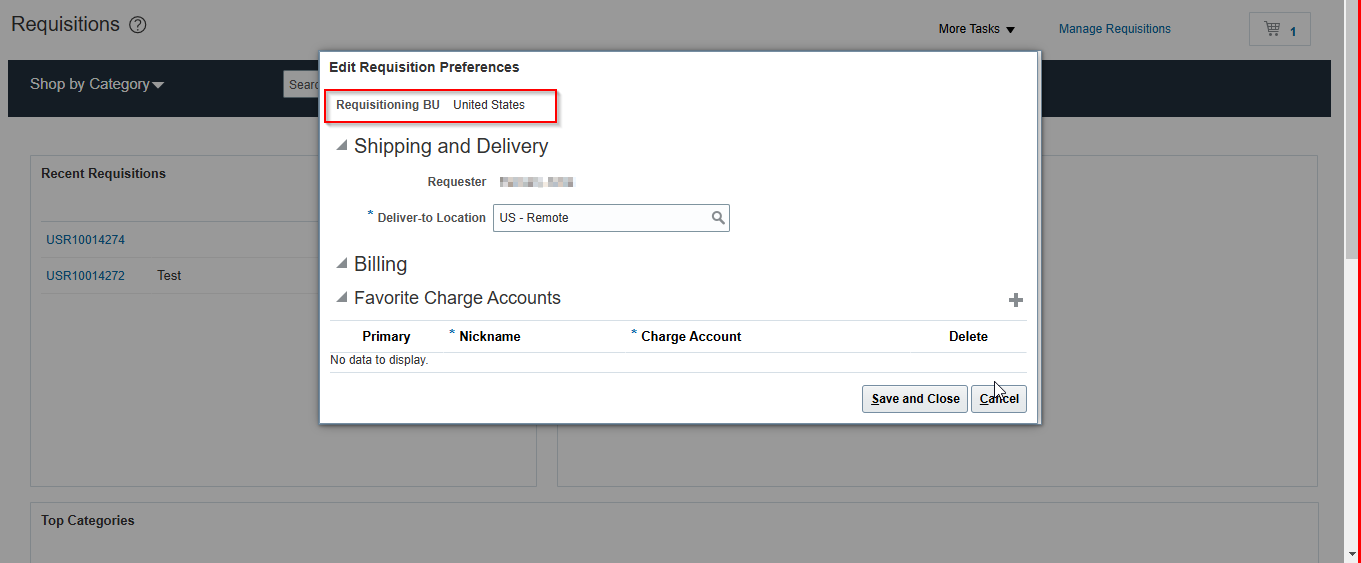Click the Top Categories heading
The width and height of the screenshot is (1361, 563).
[88, 521]
